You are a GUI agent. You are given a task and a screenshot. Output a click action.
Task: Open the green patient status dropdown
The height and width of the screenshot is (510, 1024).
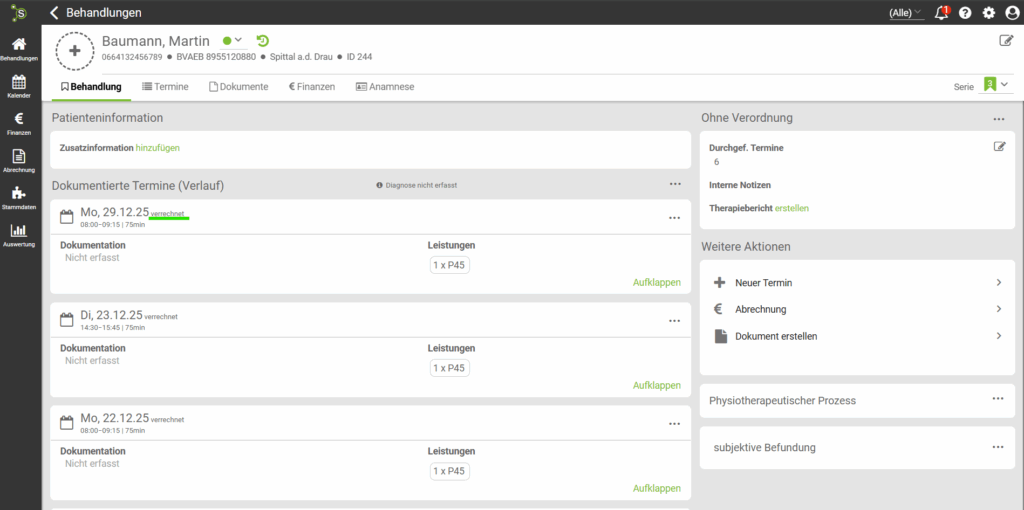click(233, 41)
